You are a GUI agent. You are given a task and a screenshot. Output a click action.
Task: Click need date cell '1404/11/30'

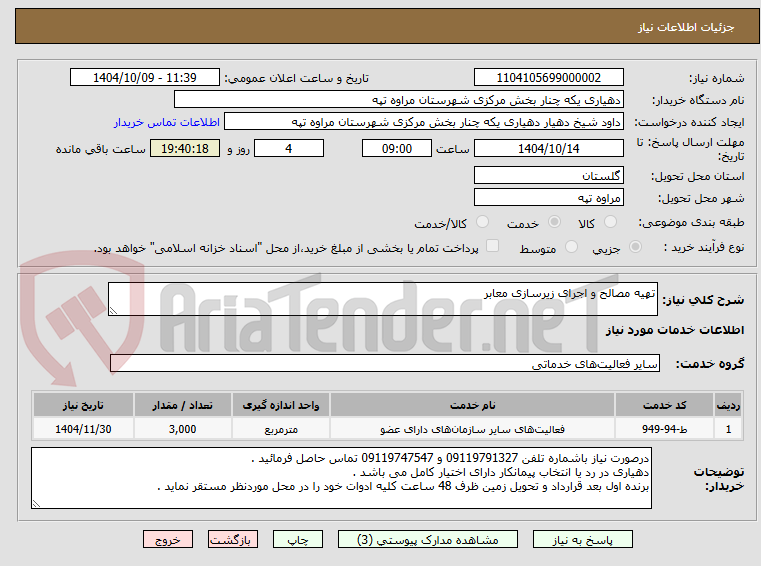(x=83, y=429)
